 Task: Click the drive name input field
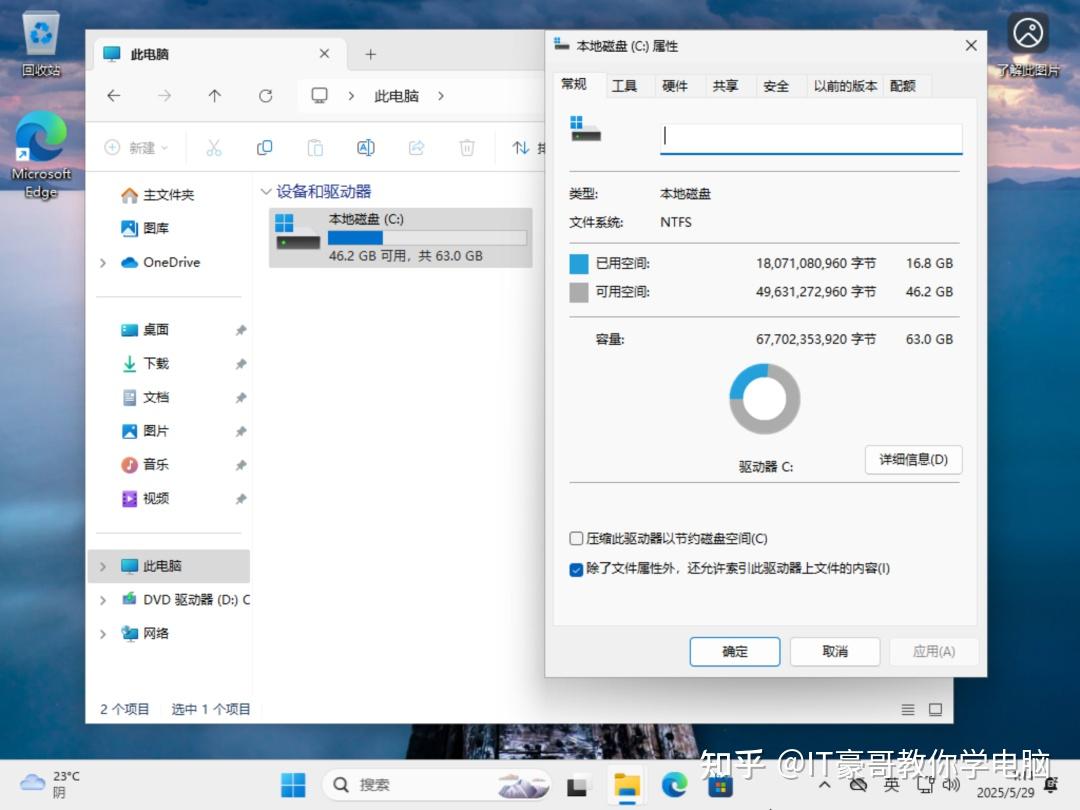[810, 137]
